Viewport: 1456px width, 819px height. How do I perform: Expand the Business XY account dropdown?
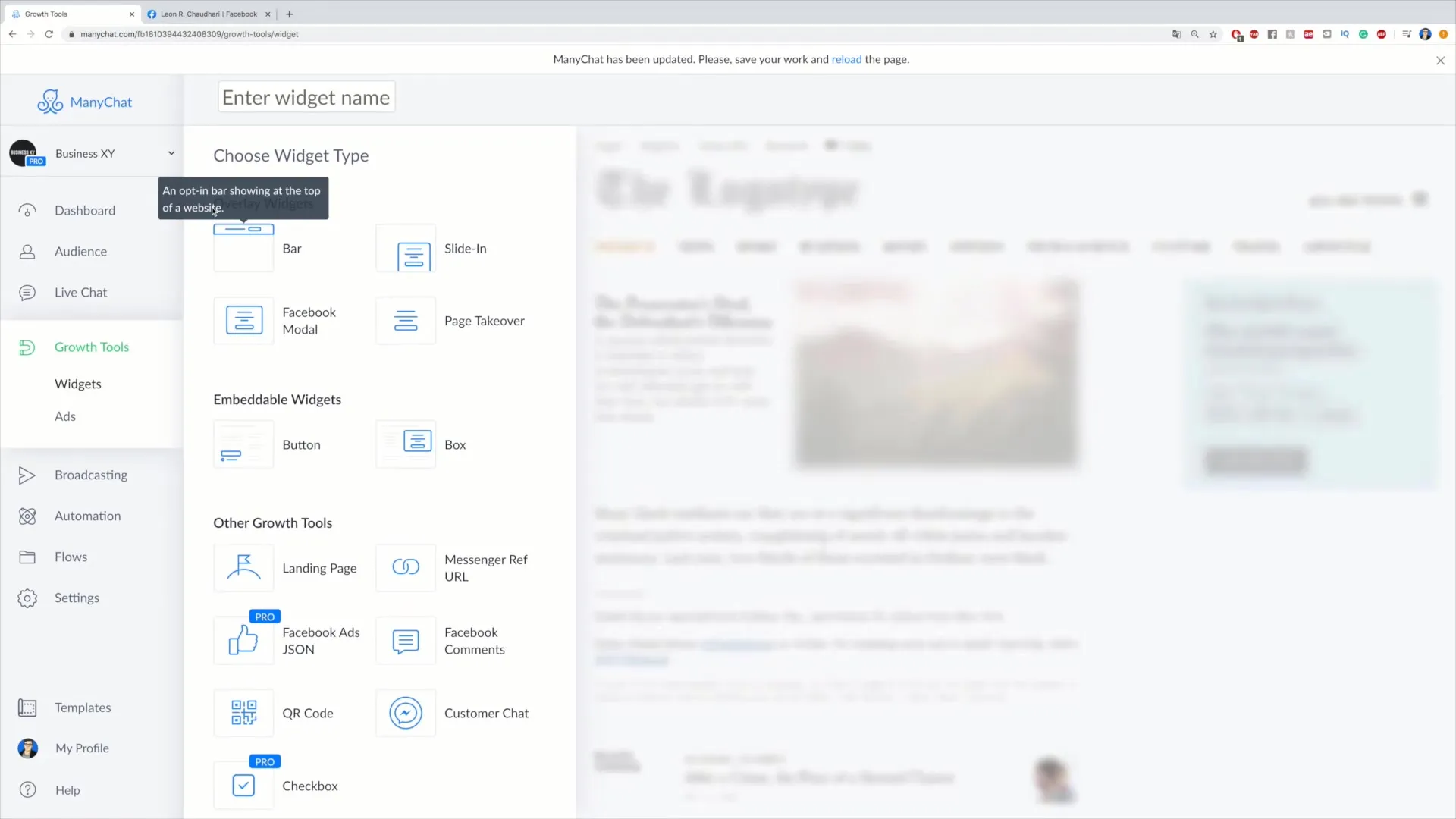coord(172,153)
